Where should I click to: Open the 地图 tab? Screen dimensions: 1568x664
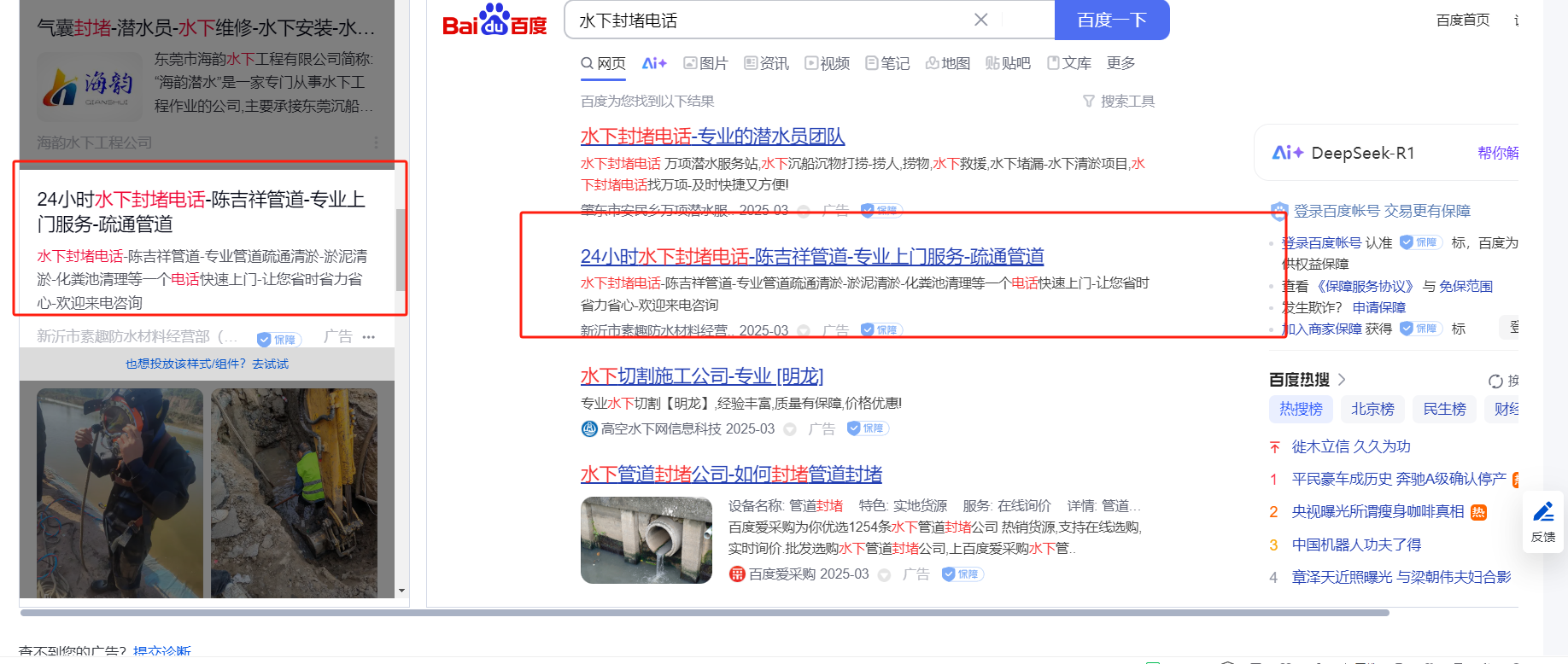[x=948, y=63]
